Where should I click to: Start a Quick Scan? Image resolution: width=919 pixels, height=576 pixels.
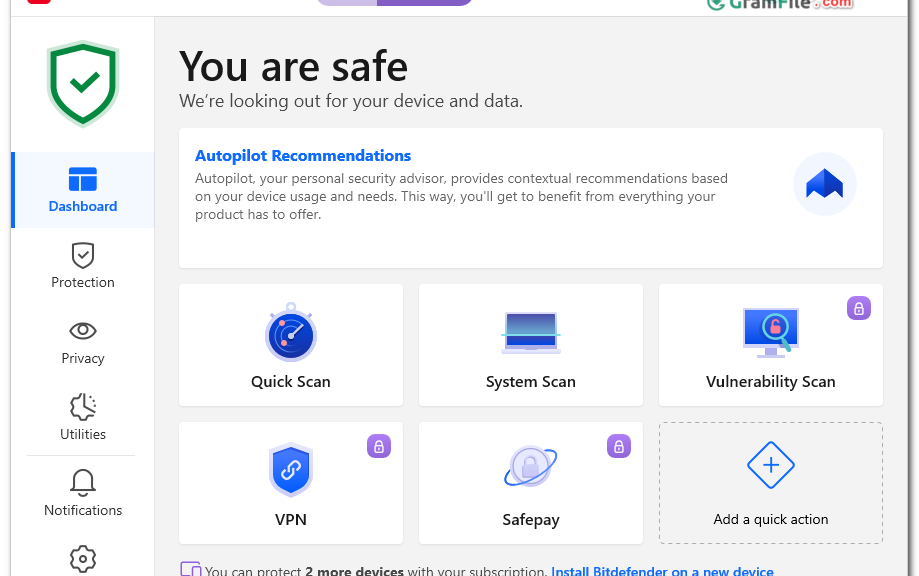[x=291, y=345]
